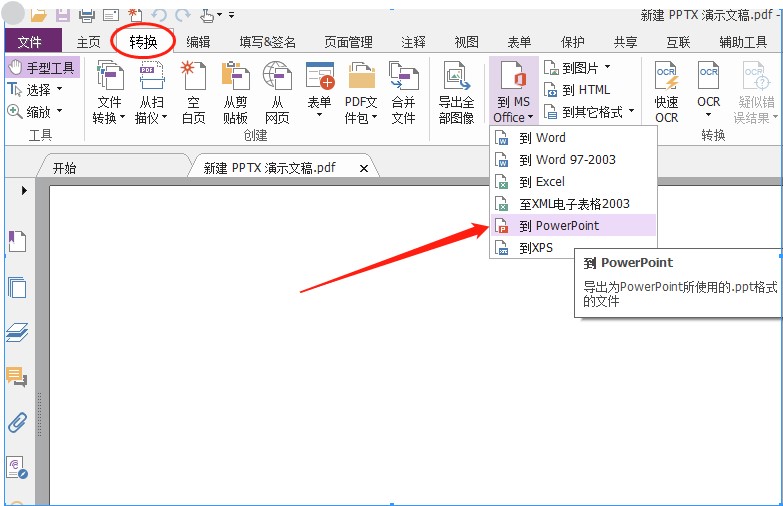
Task: Expand the Select (选择) tool dropdown
Action: pyautogui.click(x=59, y=89)
